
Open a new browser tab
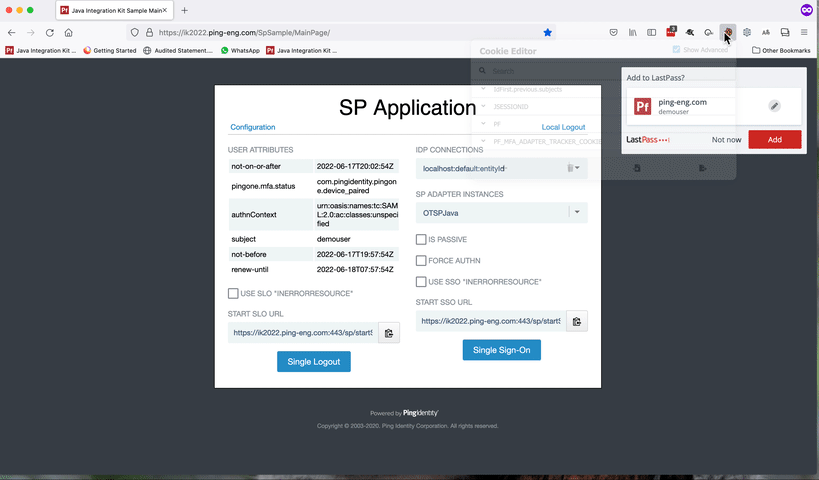coord(184,10)
